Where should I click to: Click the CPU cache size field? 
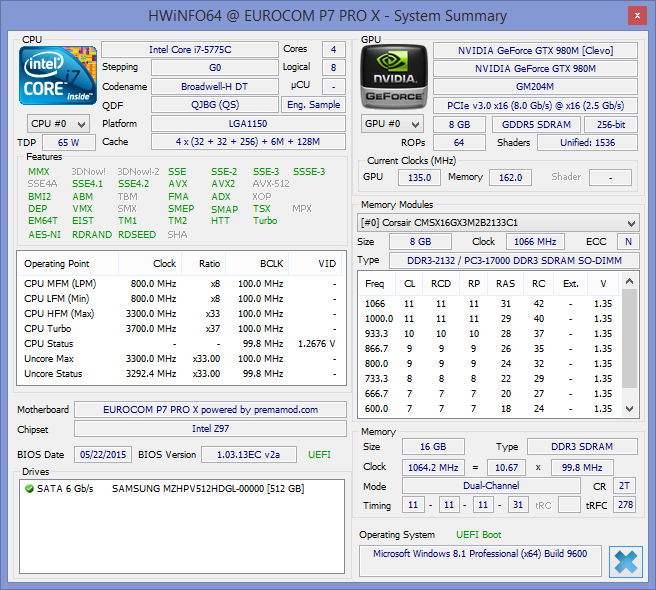click(x=248, y=141)
